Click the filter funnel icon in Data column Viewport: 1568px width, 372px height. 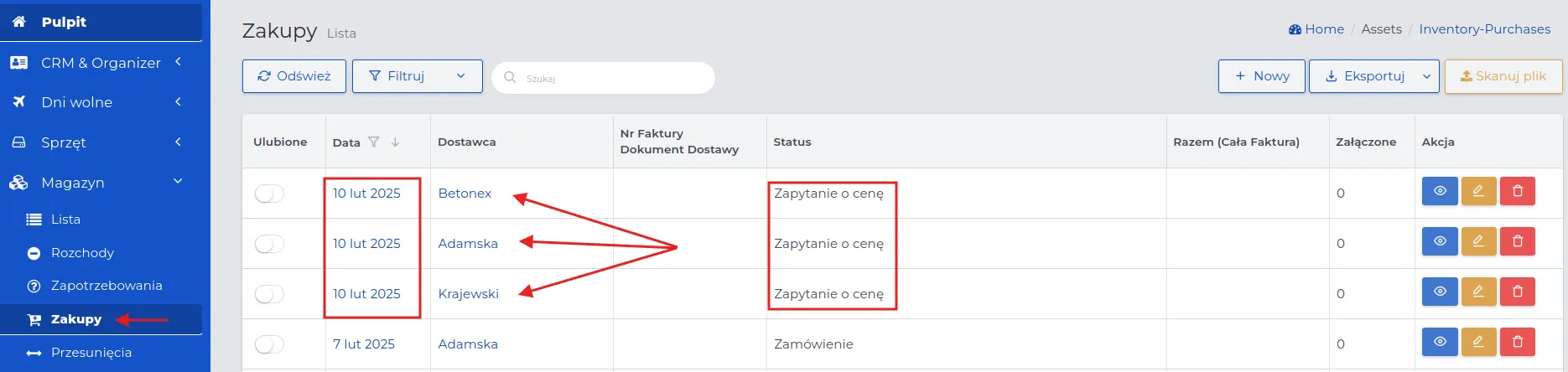pyautogui.click(x=374, y=142)
